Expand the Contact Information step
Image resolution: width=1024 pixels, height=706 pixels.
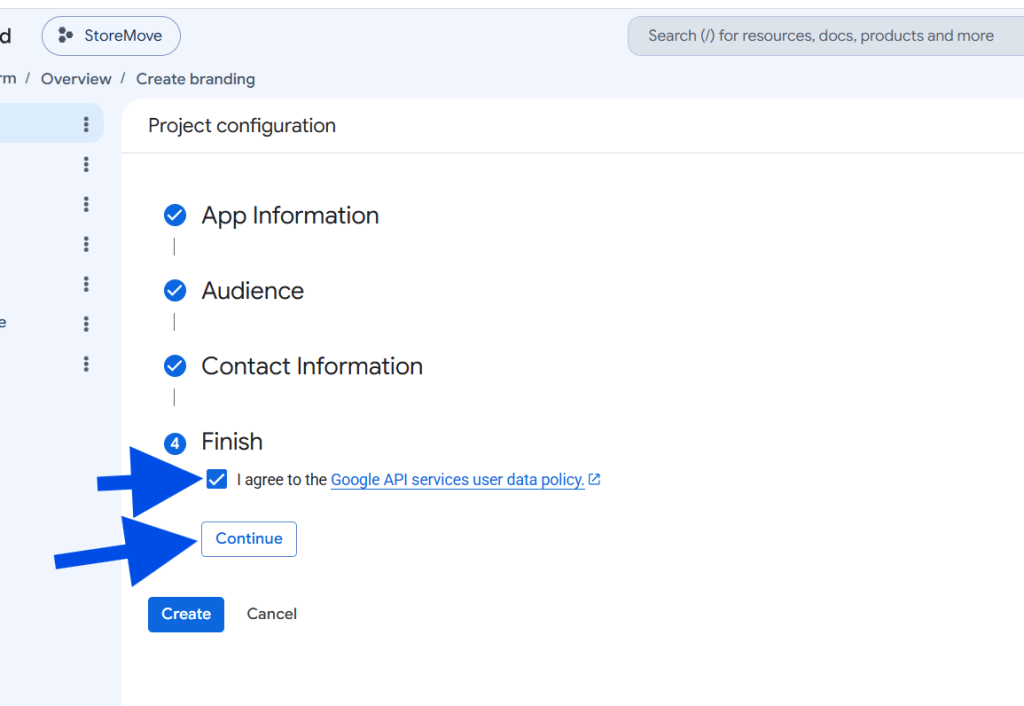(x=312, y=366)
